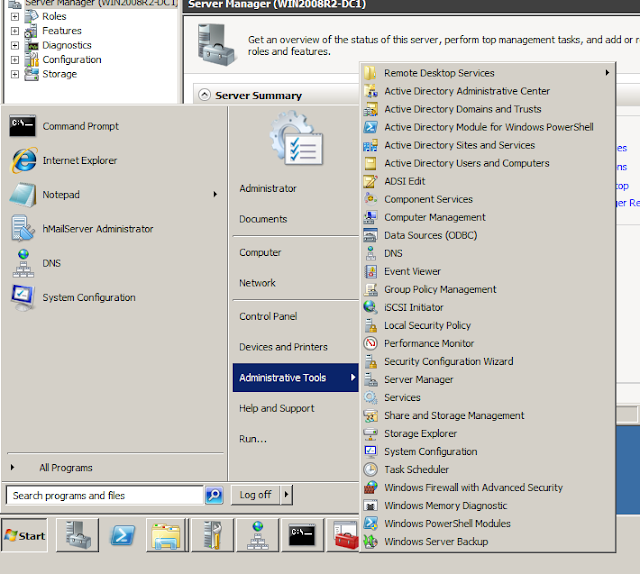Select Administrative Tools menu entry
The image size is (640, 574).
296,378
